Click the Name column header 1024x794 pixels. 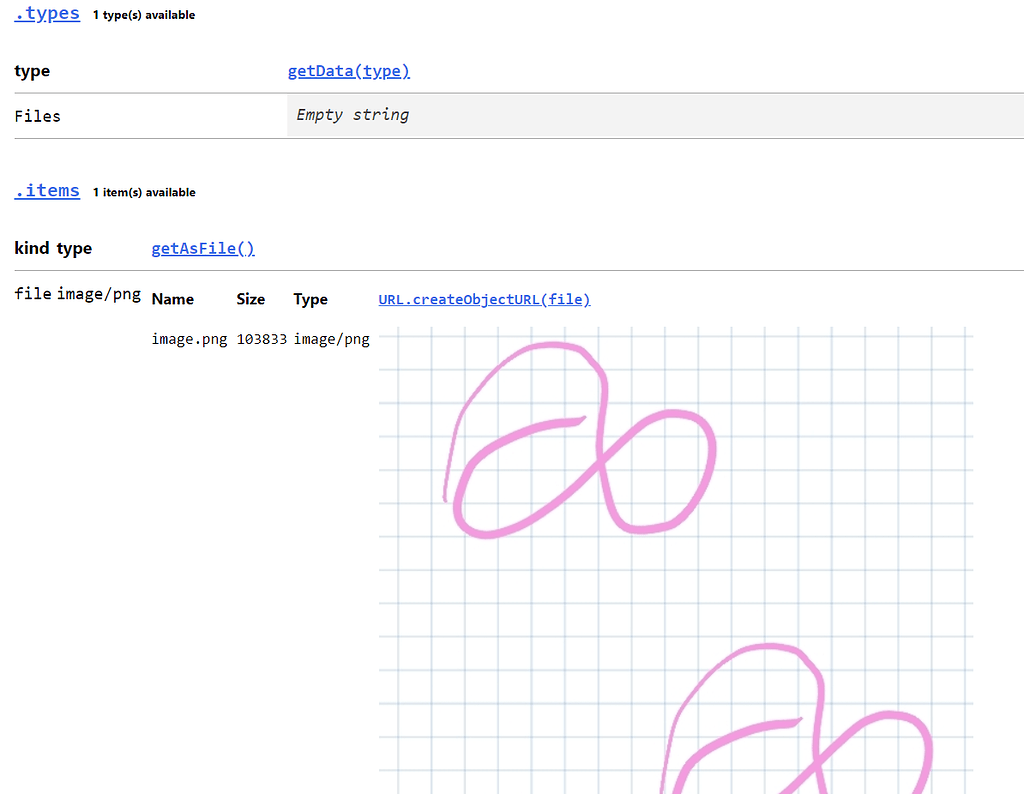(172, 299)
